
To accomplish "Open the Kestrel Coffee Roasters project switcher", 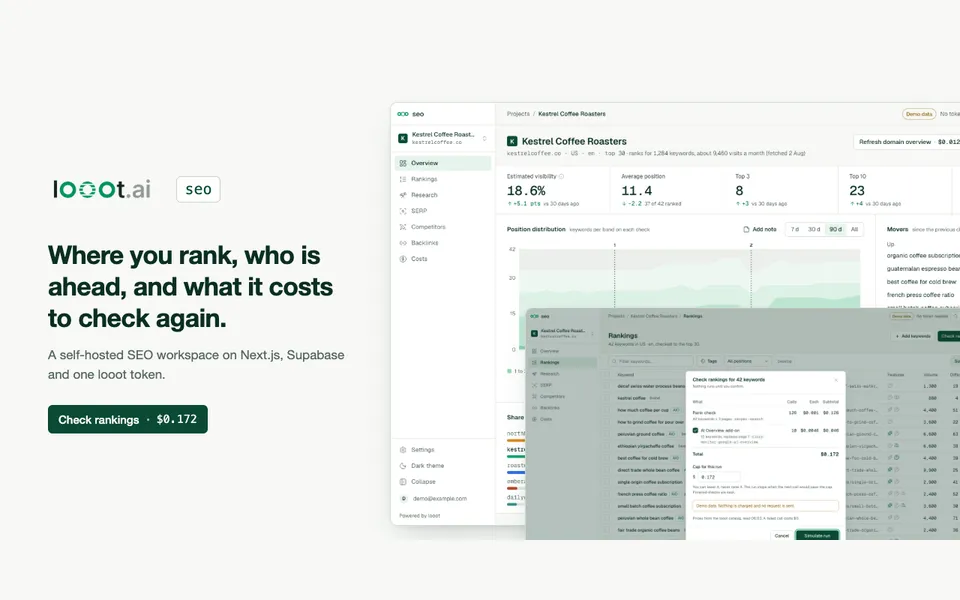I will pyautogui.click(x=443, y=138).
